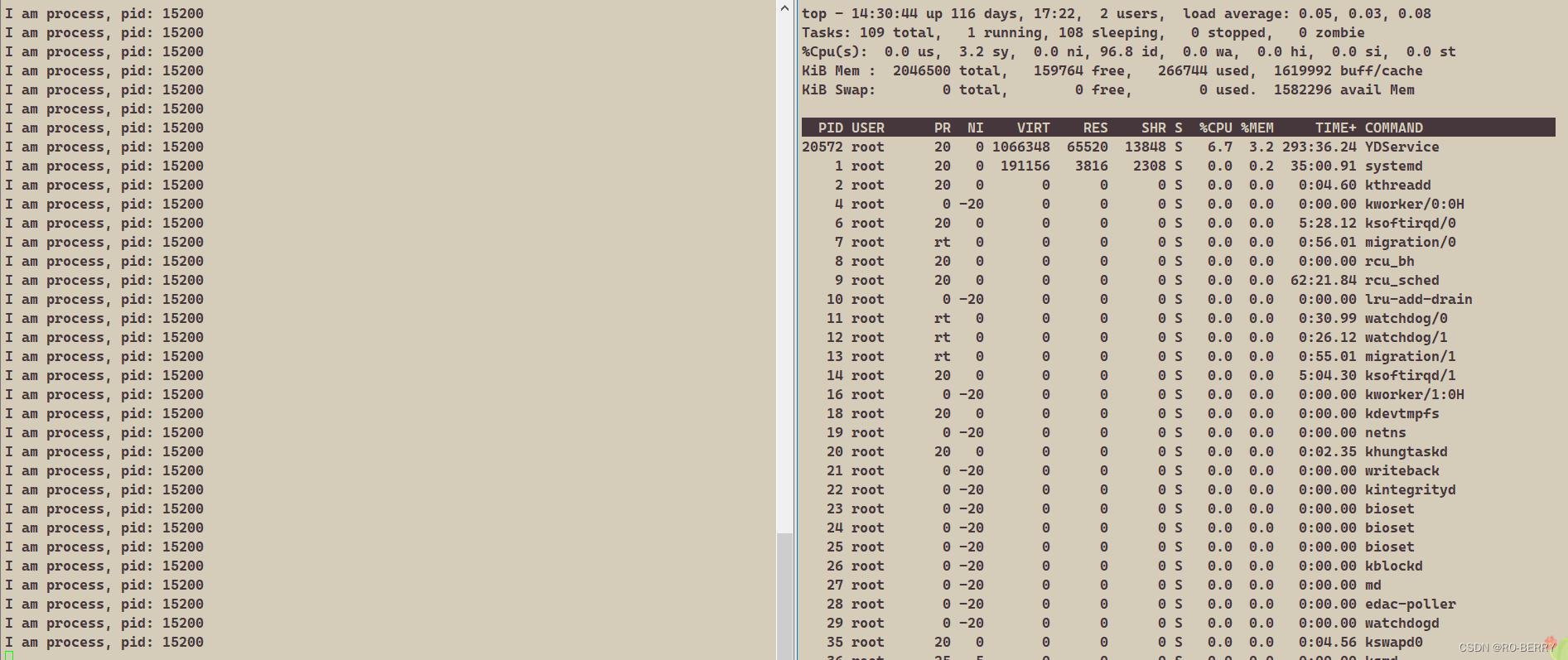Click the lru-add-drain command
Image resolution: width=1568 pixels, height=660 pixels.
(x=1418, y=299)
